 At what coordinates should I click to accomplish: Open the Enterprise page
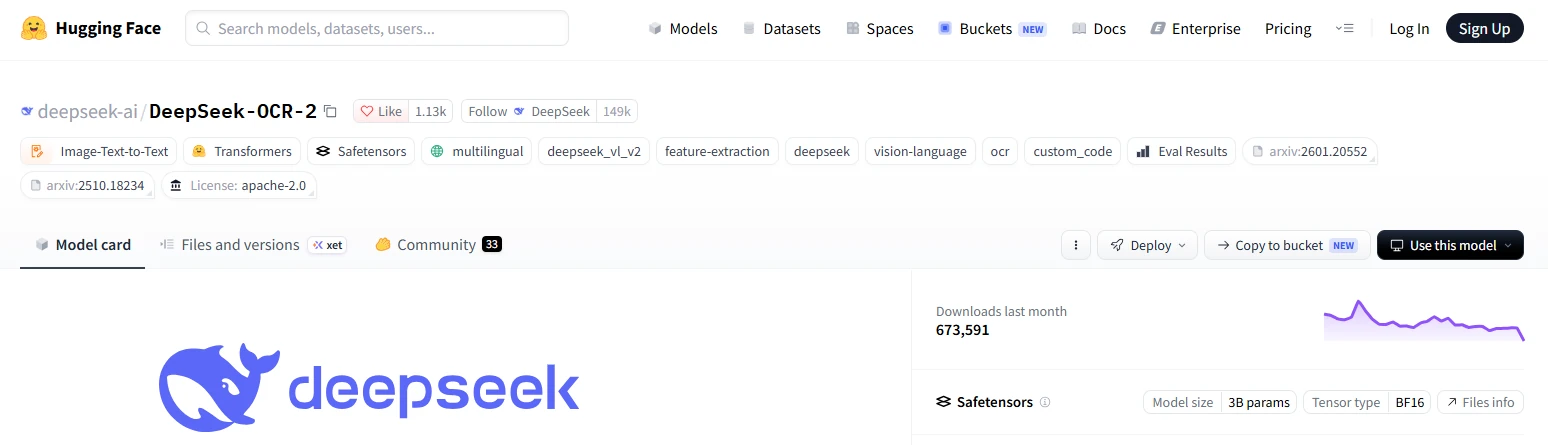(1195, 29)
